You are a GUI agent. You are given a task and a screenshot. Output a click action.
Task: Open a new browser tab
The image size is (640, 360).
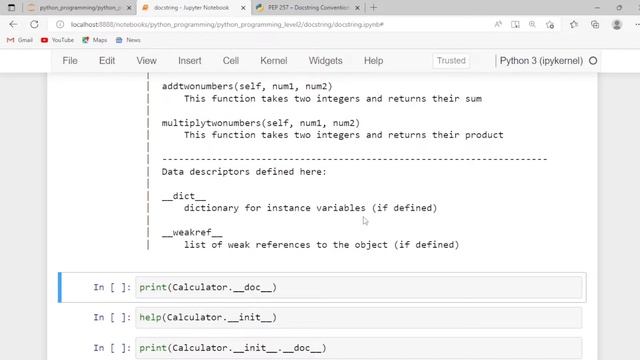click(373, 7)
